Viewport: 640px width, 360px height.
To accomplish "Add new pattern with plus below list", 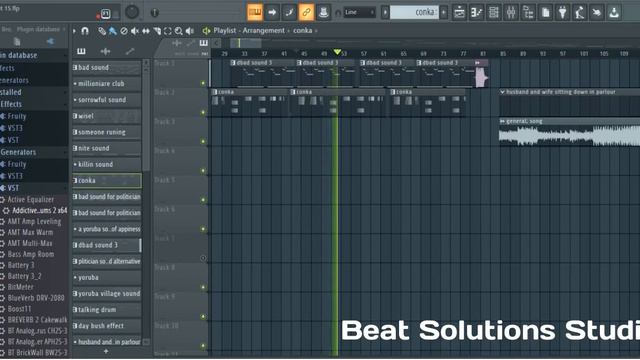I will (106, 351).
